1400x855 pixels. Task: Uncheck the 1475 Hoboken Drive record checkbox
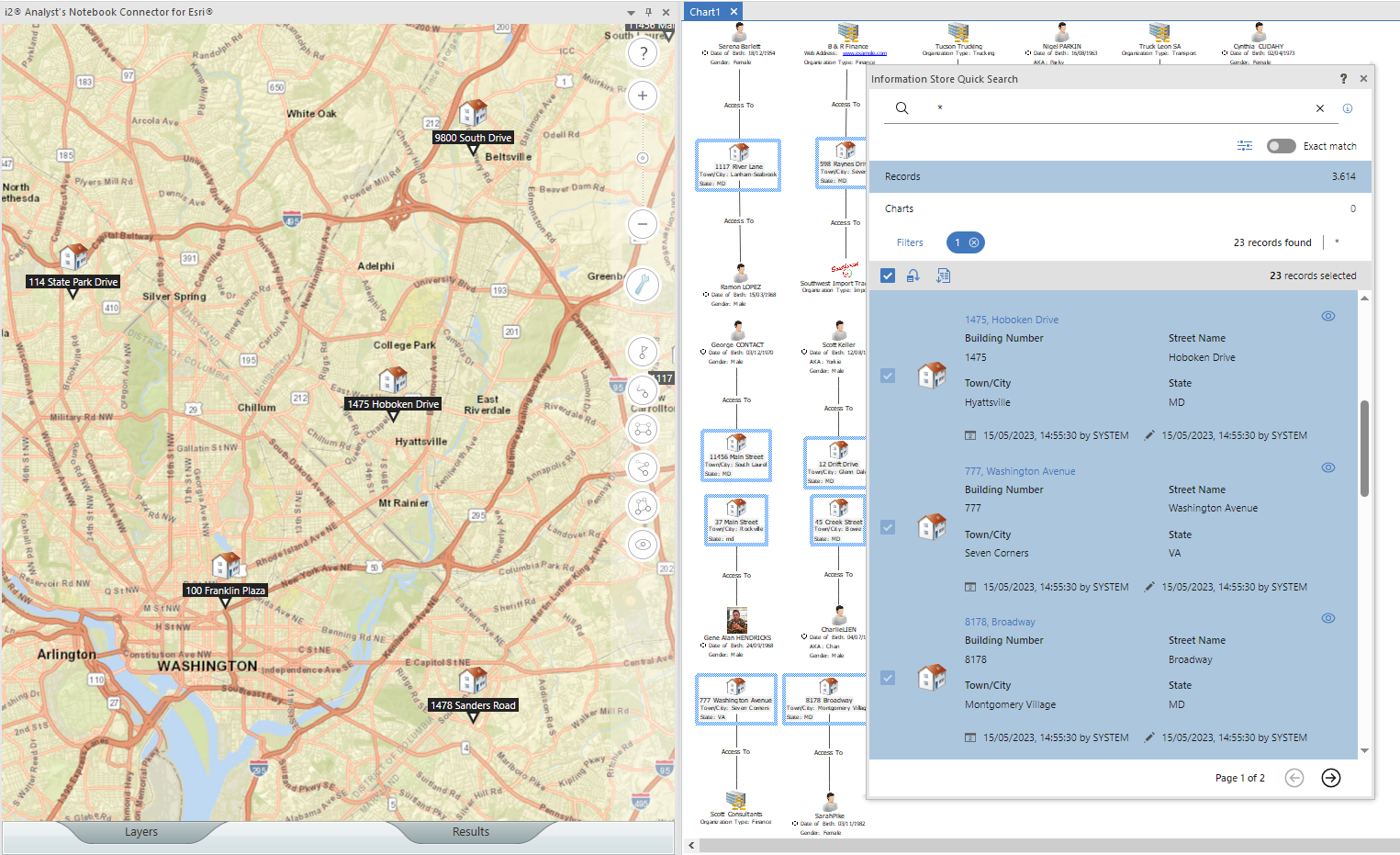tap(887, 375)
